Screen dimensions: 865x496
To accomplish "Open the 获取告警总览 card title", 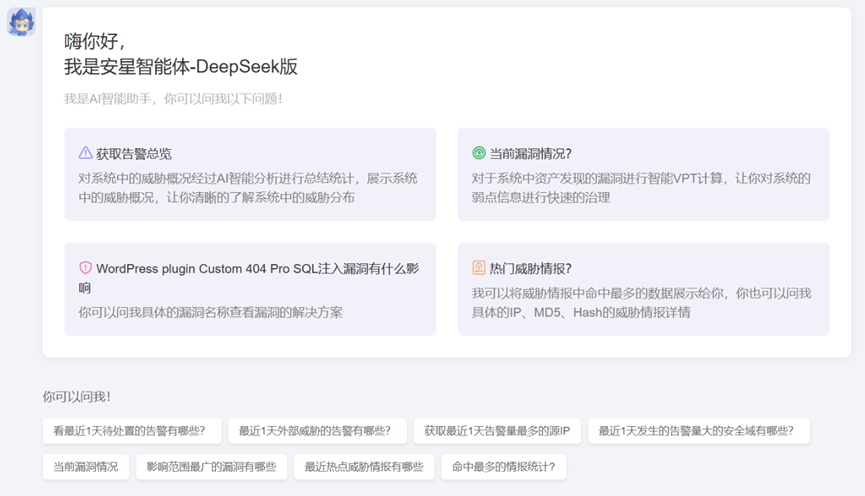I will [134, 154].
